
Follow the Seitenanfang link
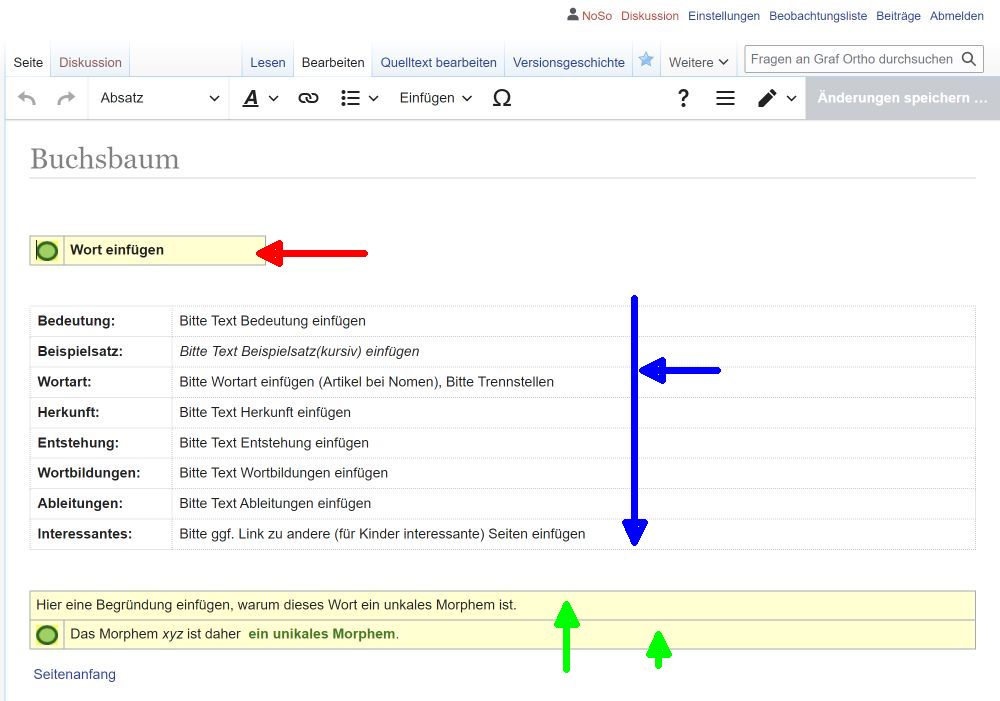[75, 674]
